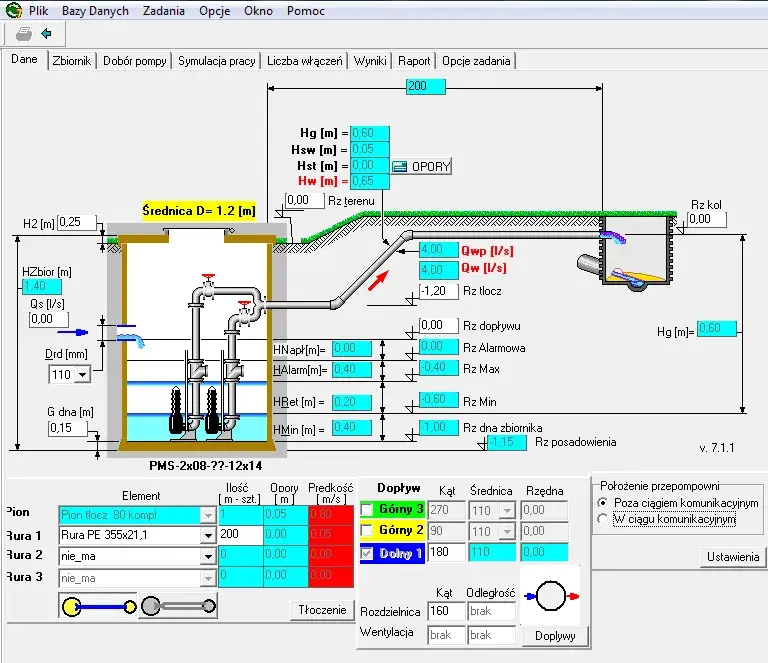768x663 pixels.
Task: Open the Drd [mm] diameter dropdown
Action: pyautogui.click(x=81, y=374)
